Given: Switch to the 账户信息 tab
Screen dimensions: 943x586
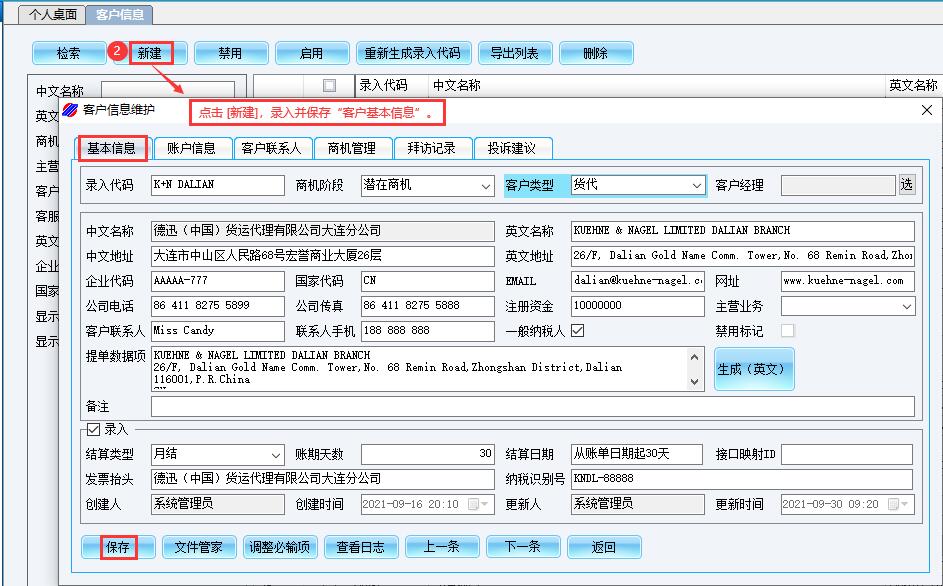Looking at the screenshot, I should pyautogui.click(x=191, y=148).
